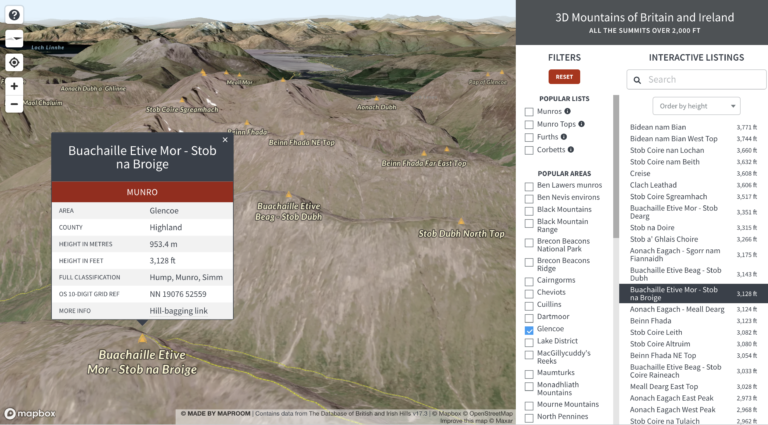Select Stob Dubh North Top summit marker

click(x=461, y=221)
